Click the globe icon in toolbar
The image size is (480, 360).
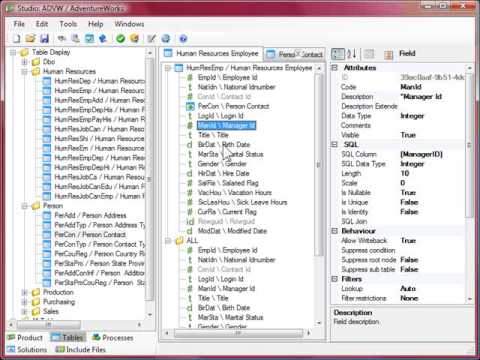(x=166, y=38)
